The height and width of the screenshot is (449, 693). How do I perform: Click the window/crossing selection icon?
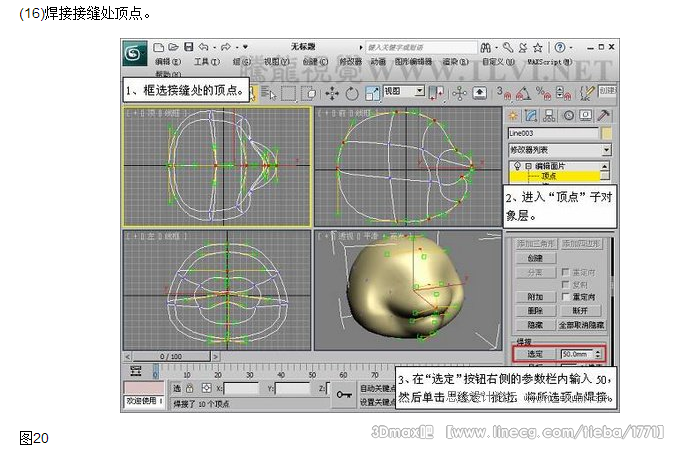click(x=308, y=94)
